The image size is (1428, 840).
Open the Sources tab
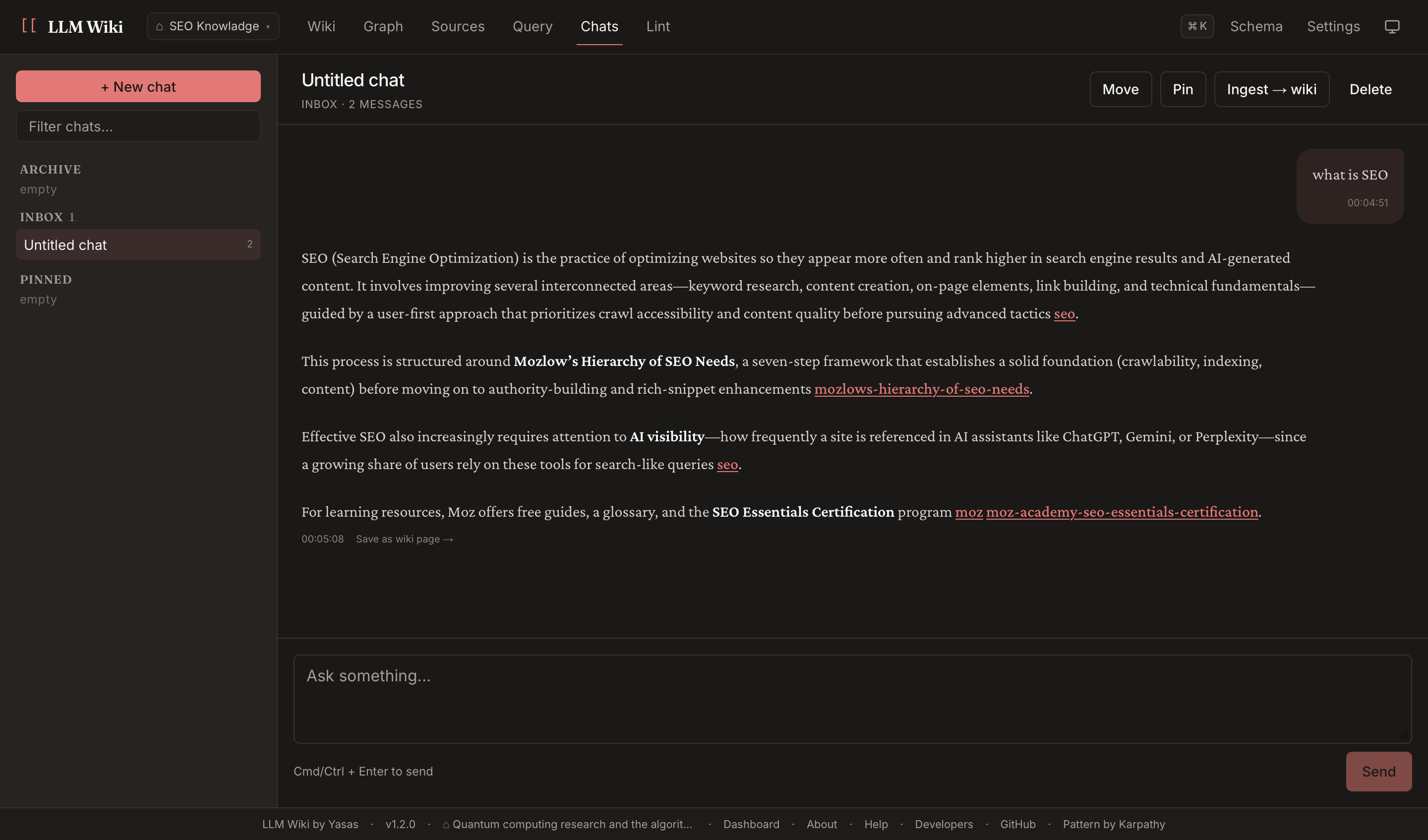[458, 26]
